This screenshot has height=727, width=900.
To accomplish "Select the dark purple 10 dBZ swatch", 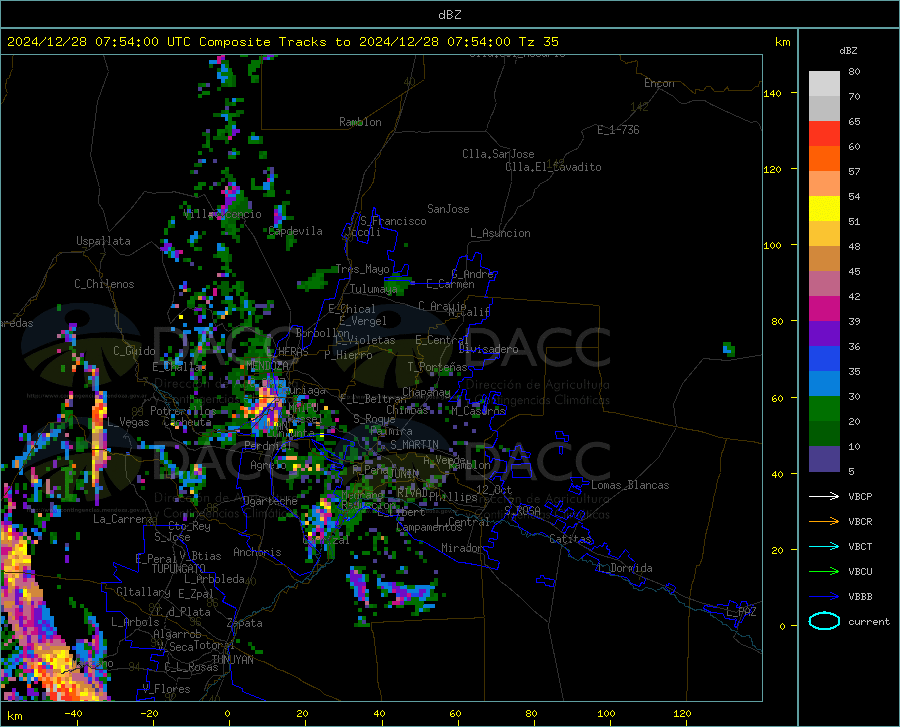I will pyautogui.click(x=824, y=459).
